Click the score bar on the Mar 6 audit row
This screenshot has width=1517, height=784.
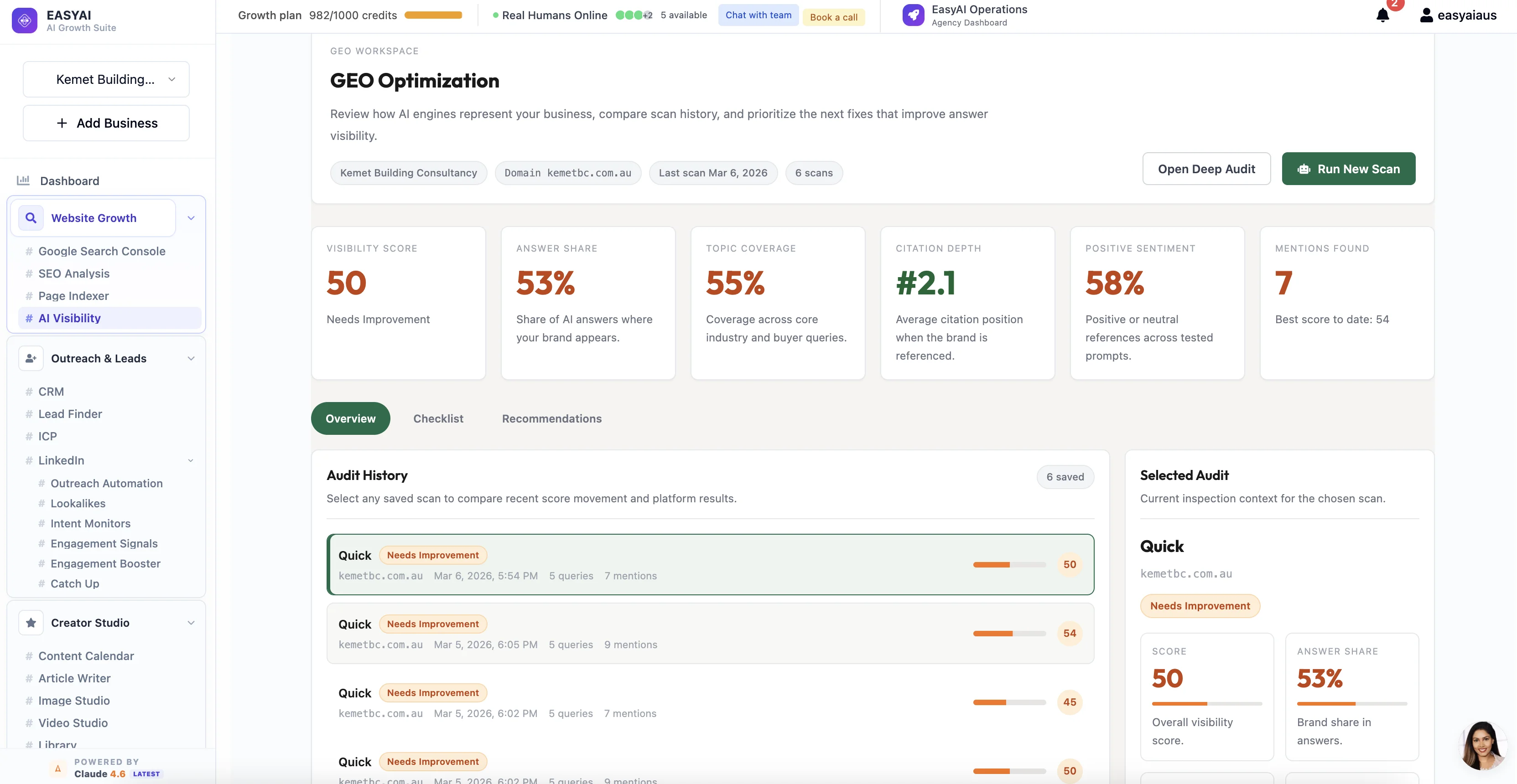pos(1009,564)
